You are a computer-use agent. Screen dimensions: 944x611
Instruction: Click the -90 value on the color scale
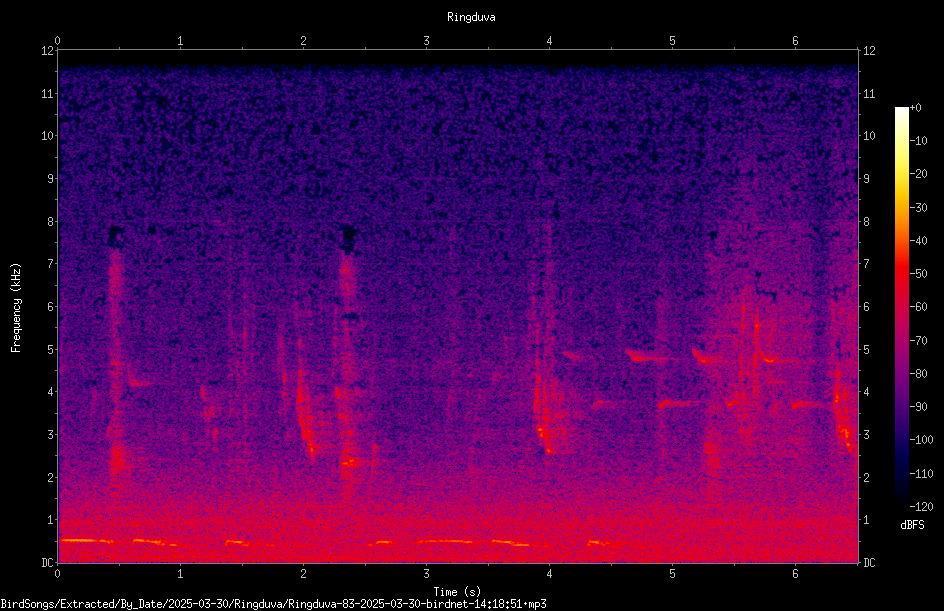pyautogui.click(x=919, y=407)
